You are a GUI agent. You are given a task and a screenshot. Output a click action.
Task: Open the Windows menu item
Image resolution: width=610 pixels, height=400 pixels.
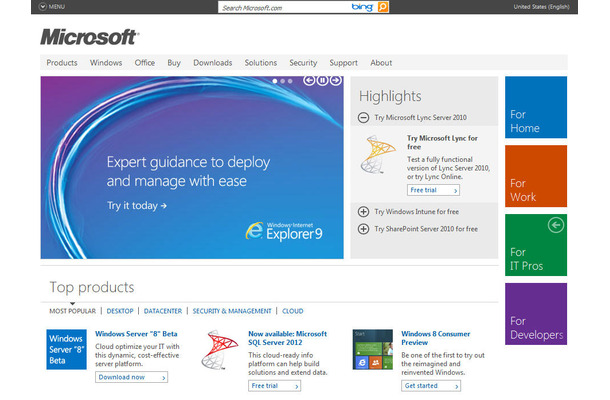click(x=106, y=63)
